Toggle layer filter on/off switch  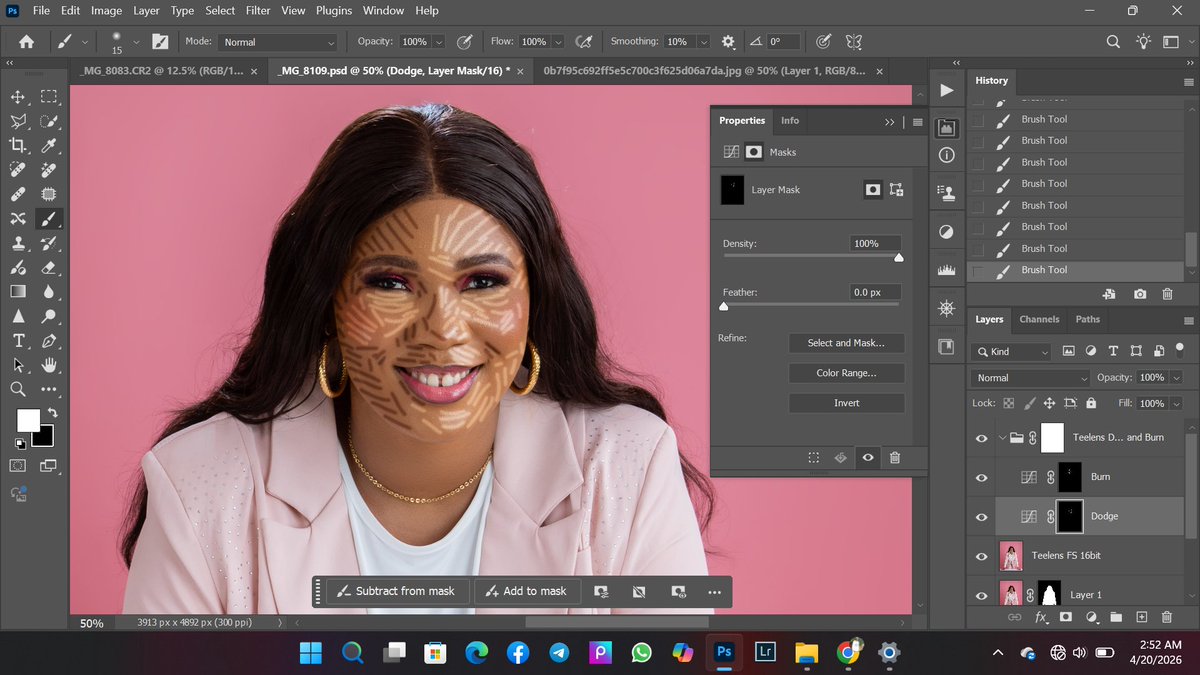pyautogui.click(x=1180, y=350)
